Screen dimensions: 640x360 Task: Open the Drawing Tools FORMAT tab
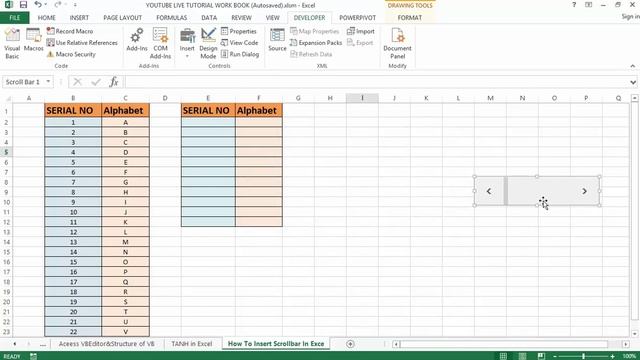click(410, 18)
